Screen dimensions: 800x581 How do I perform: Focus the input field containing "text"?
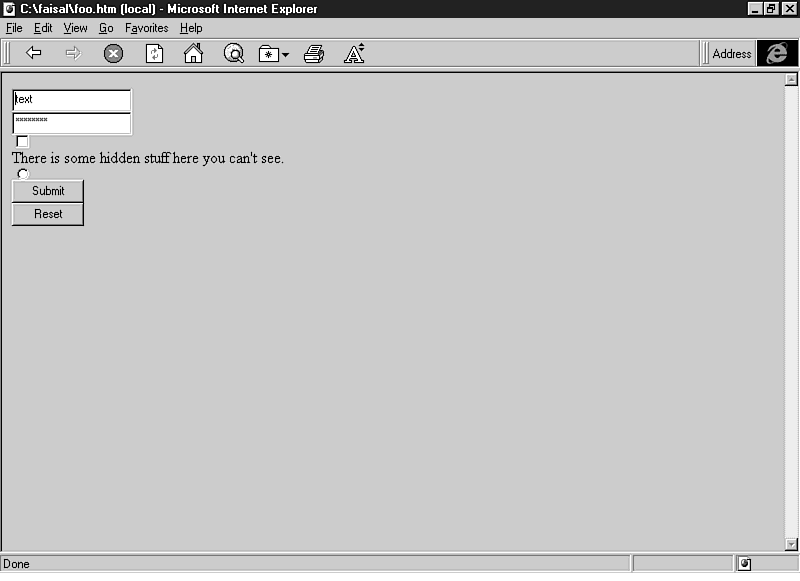(x=72, y=100)
